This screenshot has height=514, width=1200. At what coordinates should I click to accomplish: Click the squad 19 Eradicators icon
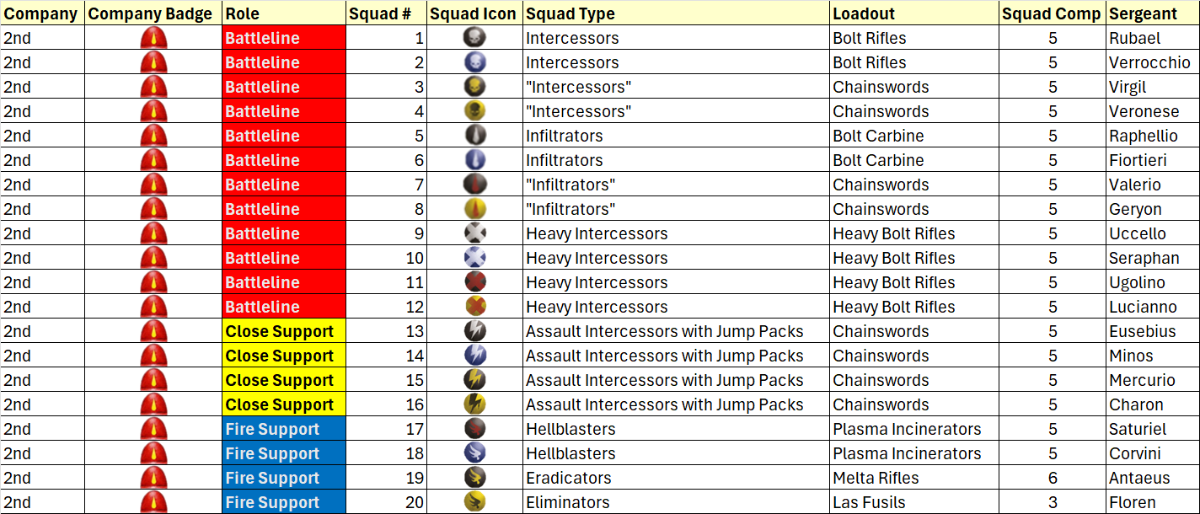(475, 478)
